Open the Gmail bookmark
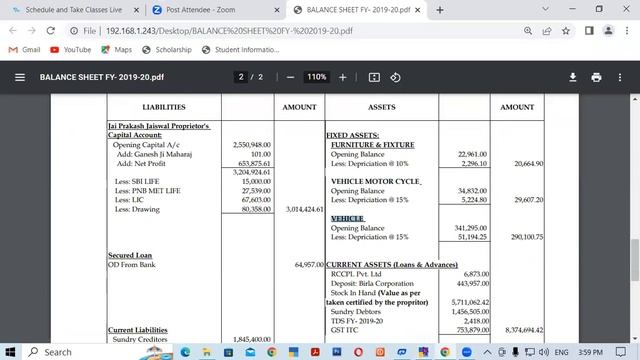Screen dimensions: 640x360 pos(24,50)
